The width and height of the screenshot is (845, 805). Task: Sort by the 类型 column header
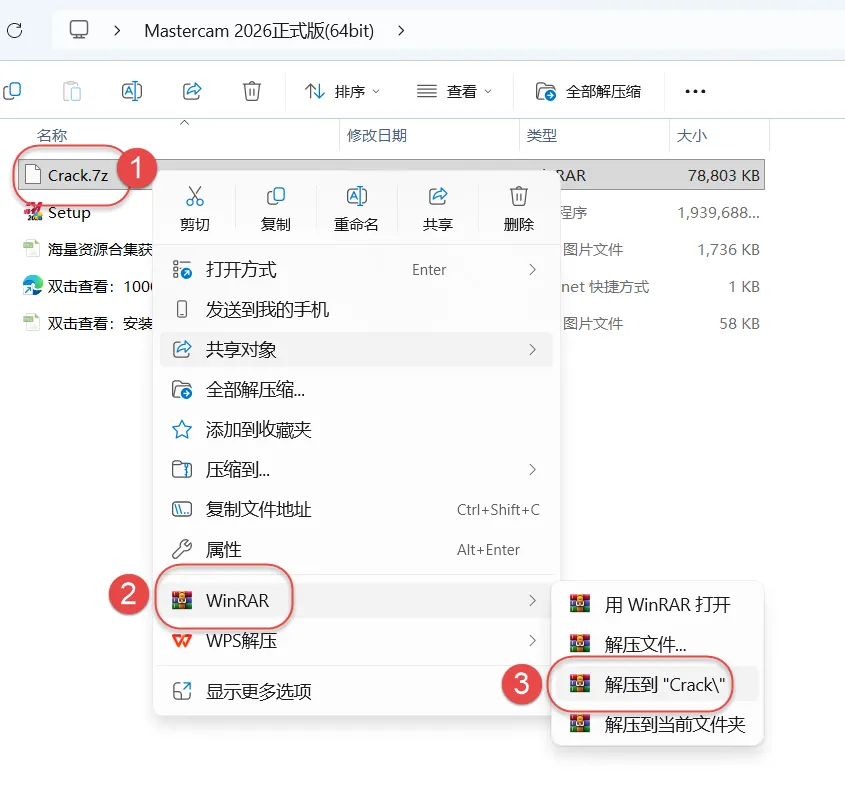pos(542,135)
